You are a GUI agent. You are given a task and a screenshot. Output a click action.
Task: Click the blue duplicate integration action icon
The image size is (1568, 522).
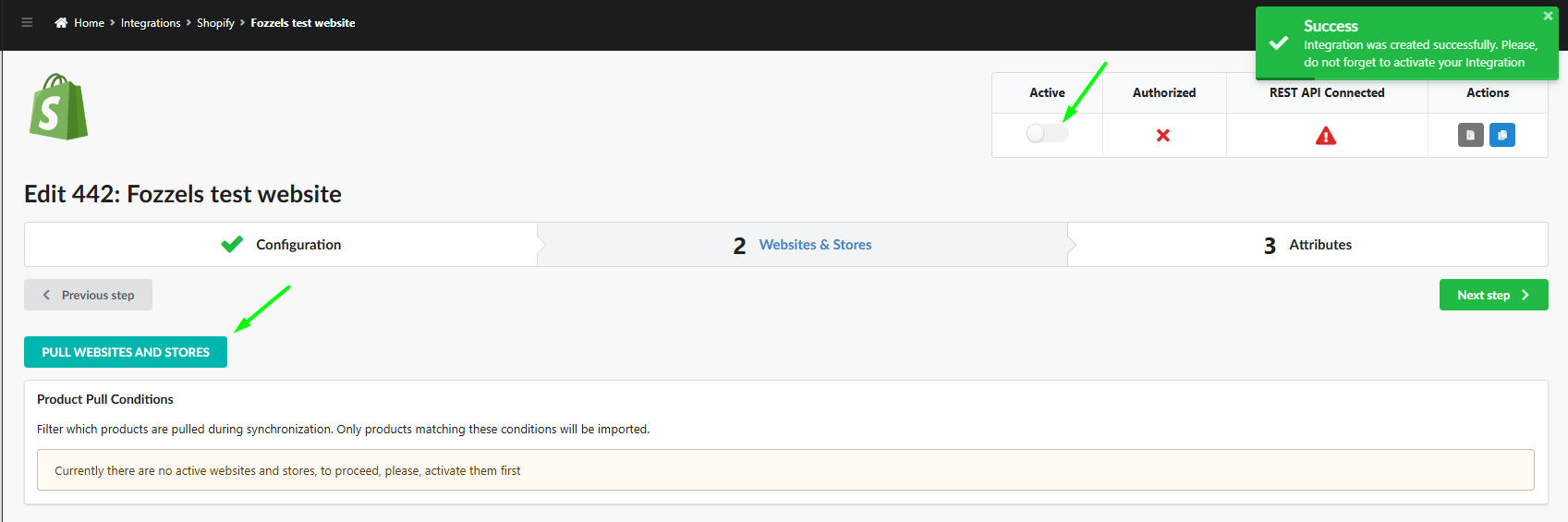click(1502, 135)
